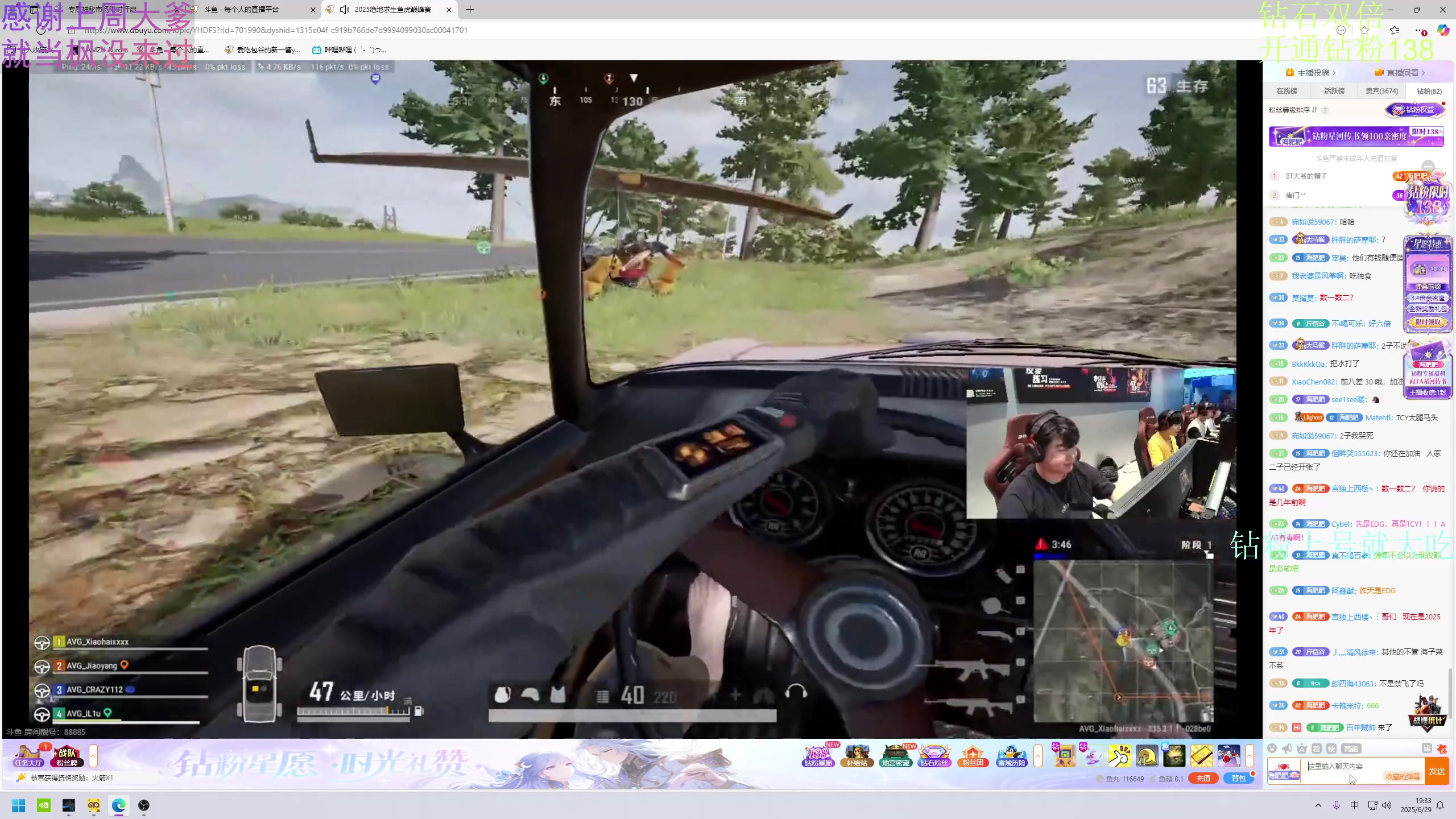Toggle the 梗 meme danmaku option
1456x819 pixels.
pos(1331,748)
